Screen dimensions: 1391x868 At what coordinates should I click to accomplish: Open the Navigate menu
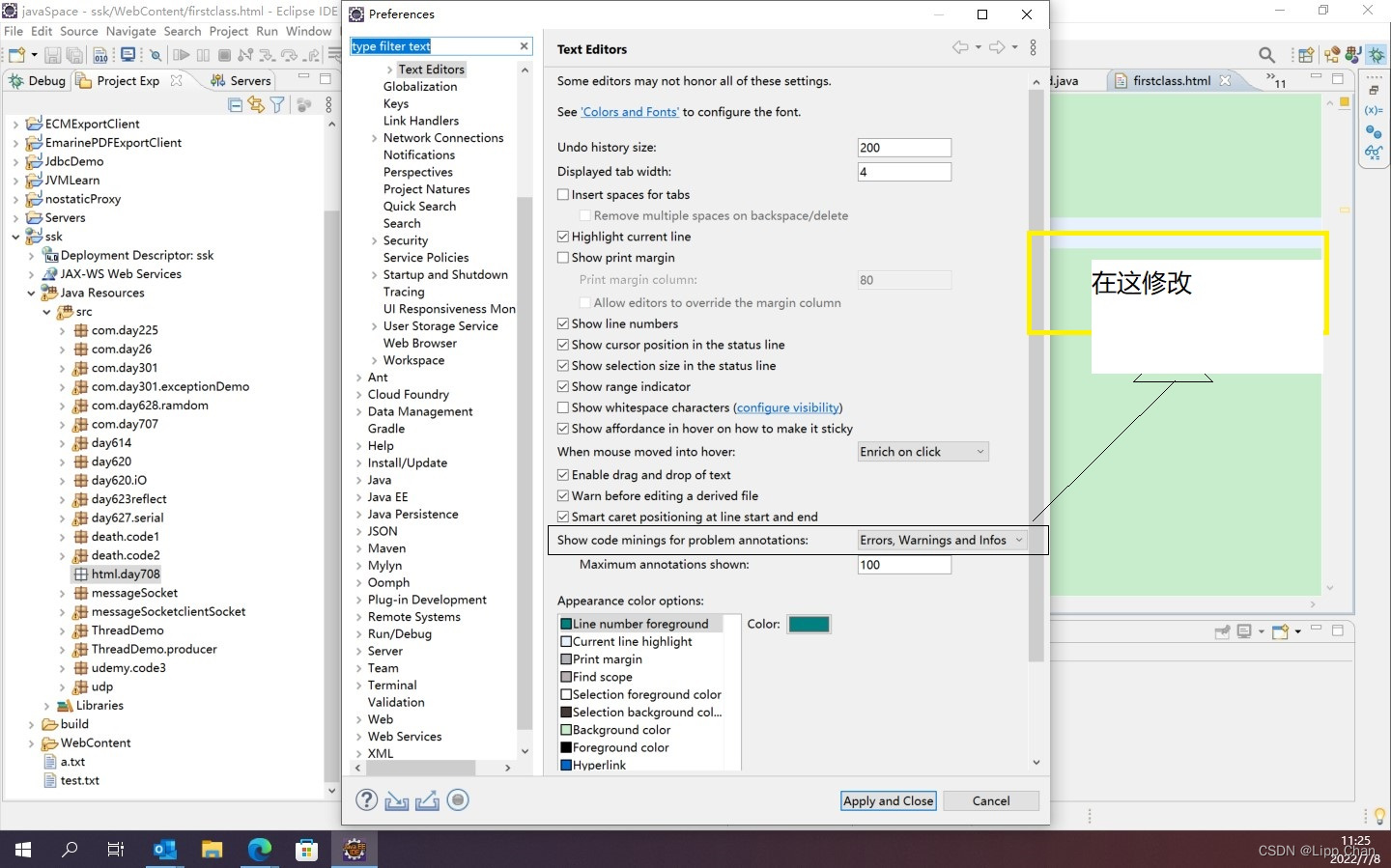[x=130, y=31]
